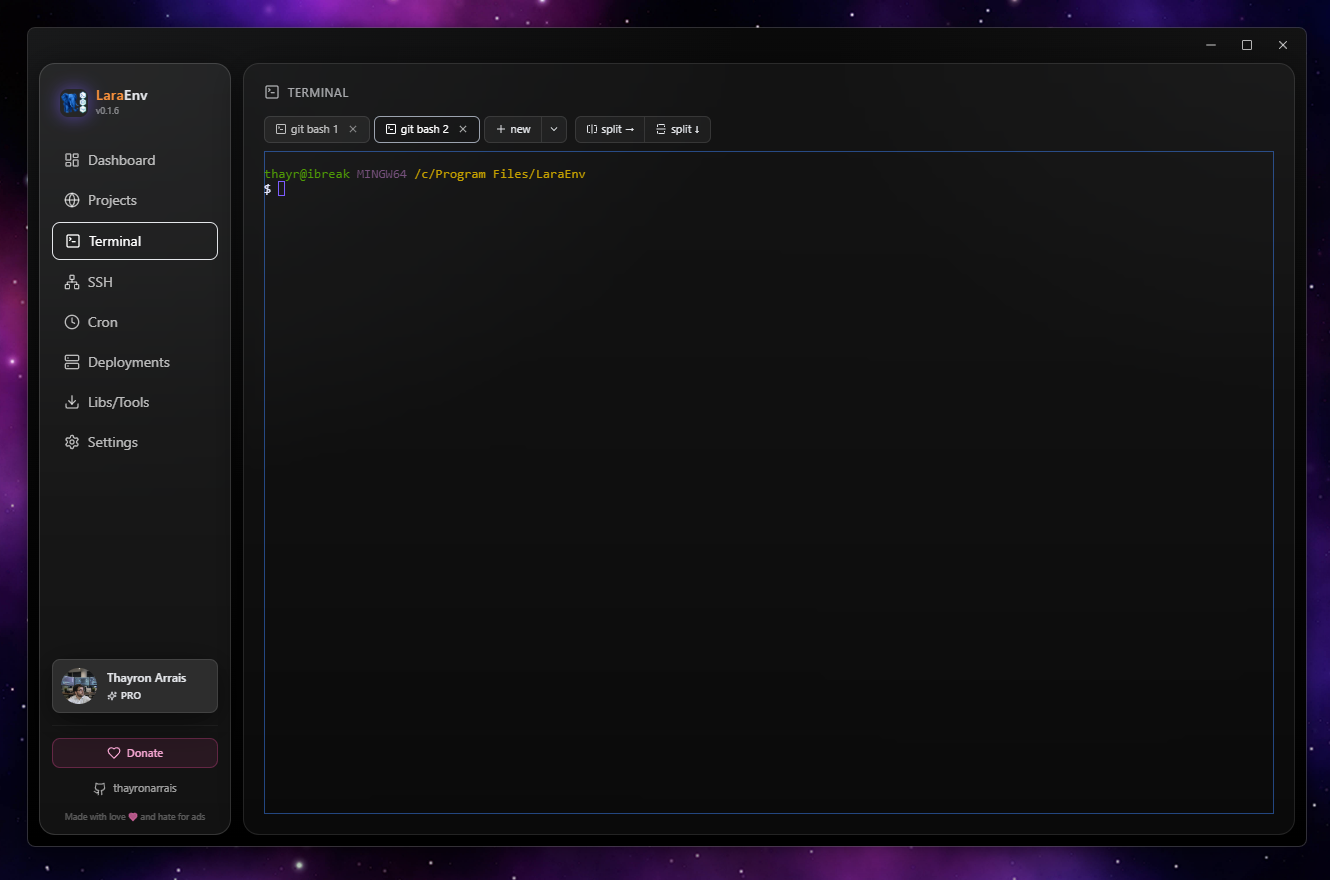Click the Dashboard grid icon
The width and height of the screenshot is (1330, 880).
[x=72, y=160]
